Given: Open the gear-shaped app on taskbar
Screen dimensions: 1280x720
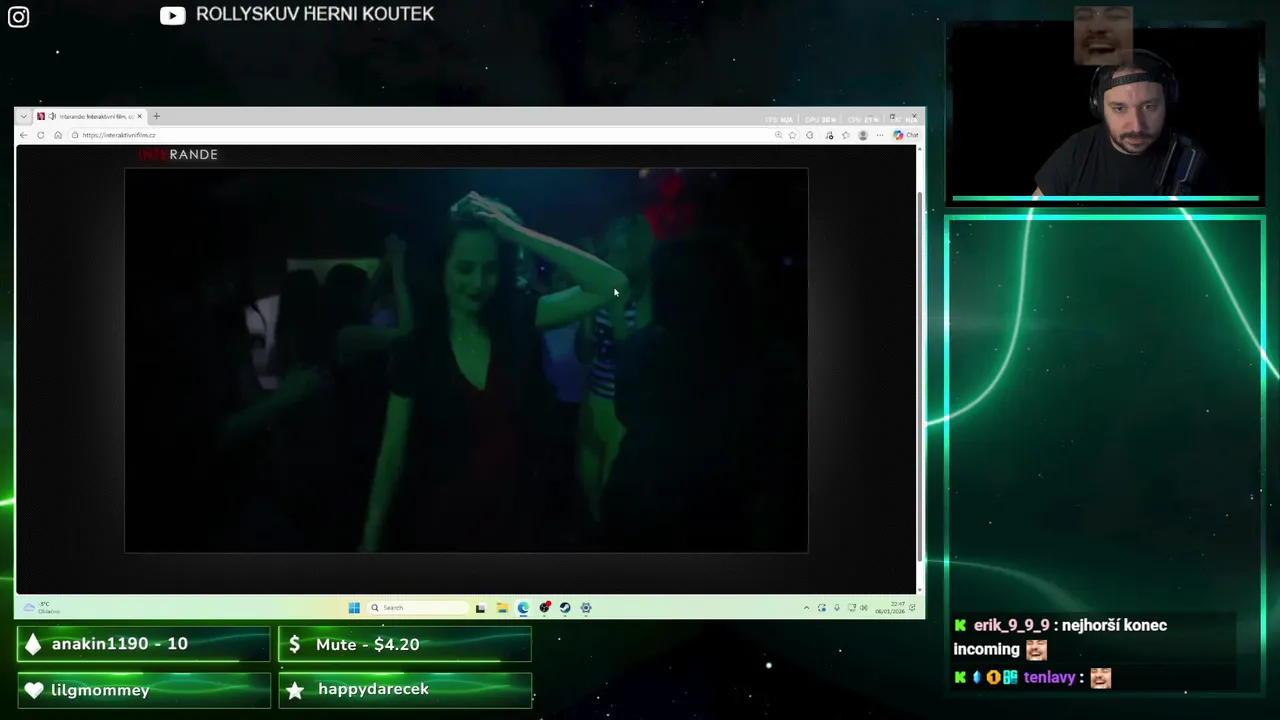Looking at the screenshot, I should [586, 607].
